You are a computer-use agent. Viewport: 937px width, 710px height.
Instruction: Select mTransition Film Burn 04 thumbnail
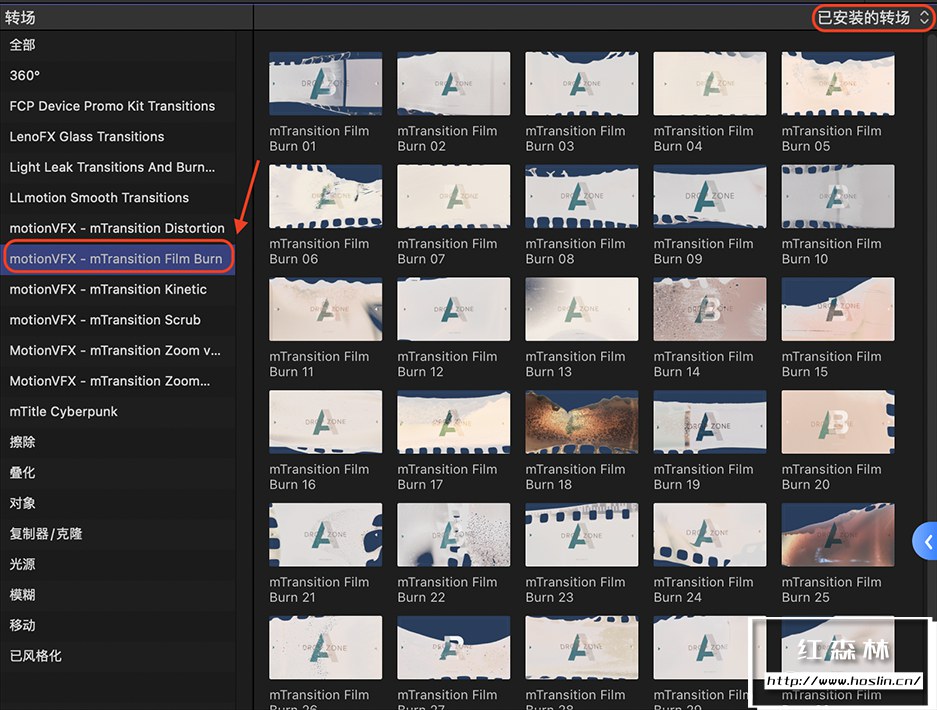pos(710,83)
